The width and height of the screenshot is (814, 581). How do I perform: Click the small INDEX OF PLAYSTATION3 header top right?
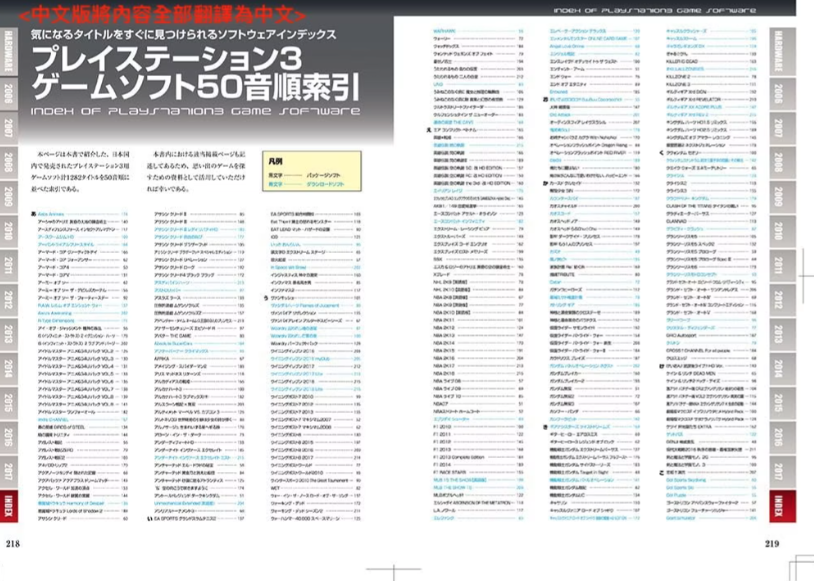point(655,10)
